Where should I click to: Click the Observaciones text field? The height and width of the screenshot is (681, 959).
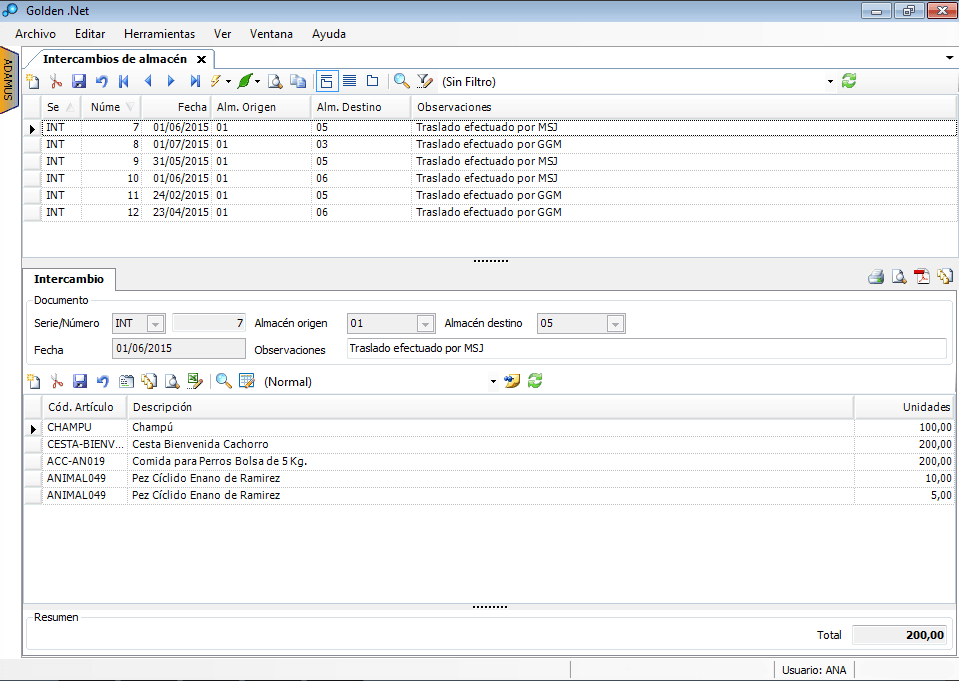645,349
